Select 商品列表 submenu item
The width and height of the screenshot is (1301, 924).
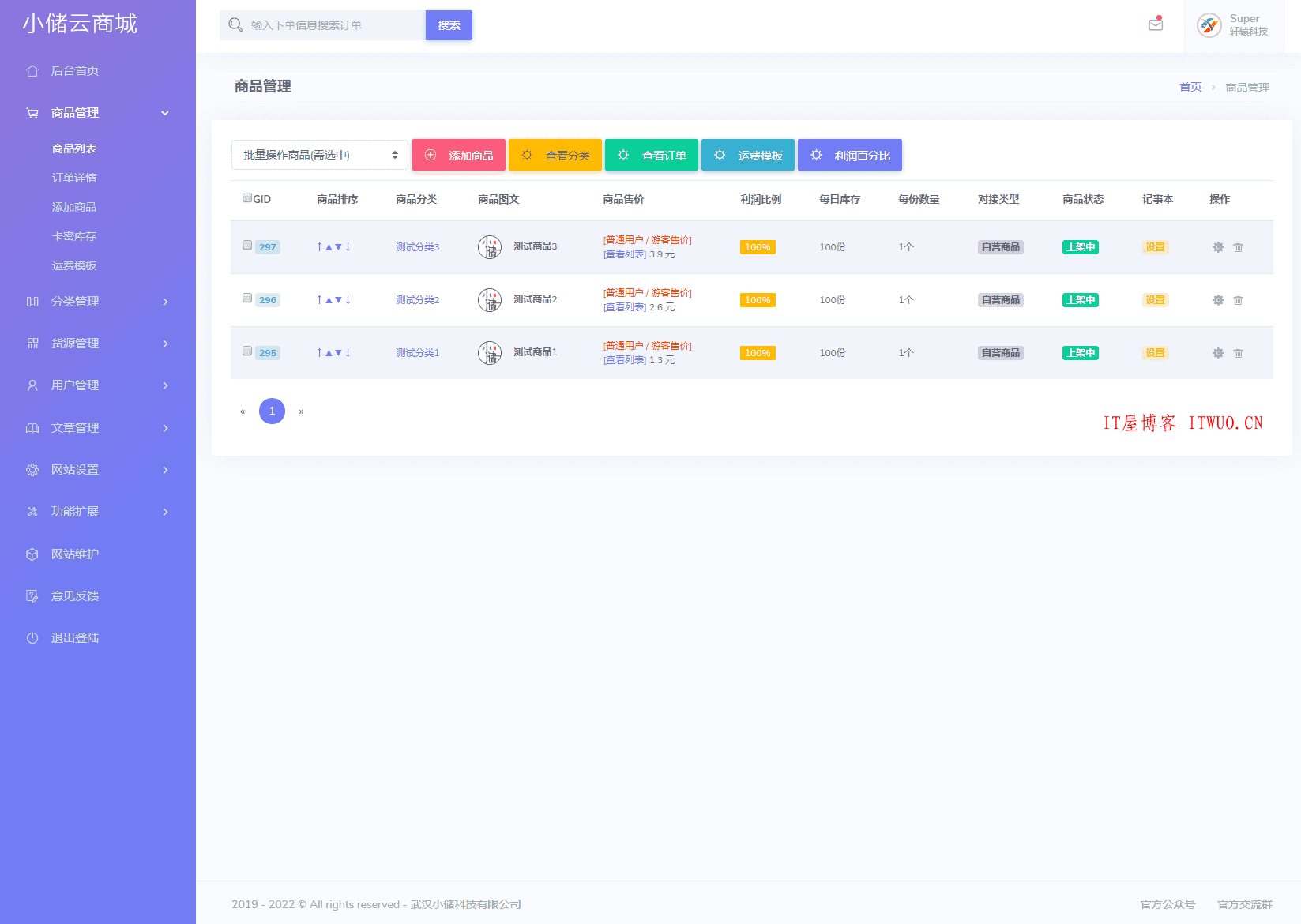[74, 148]
